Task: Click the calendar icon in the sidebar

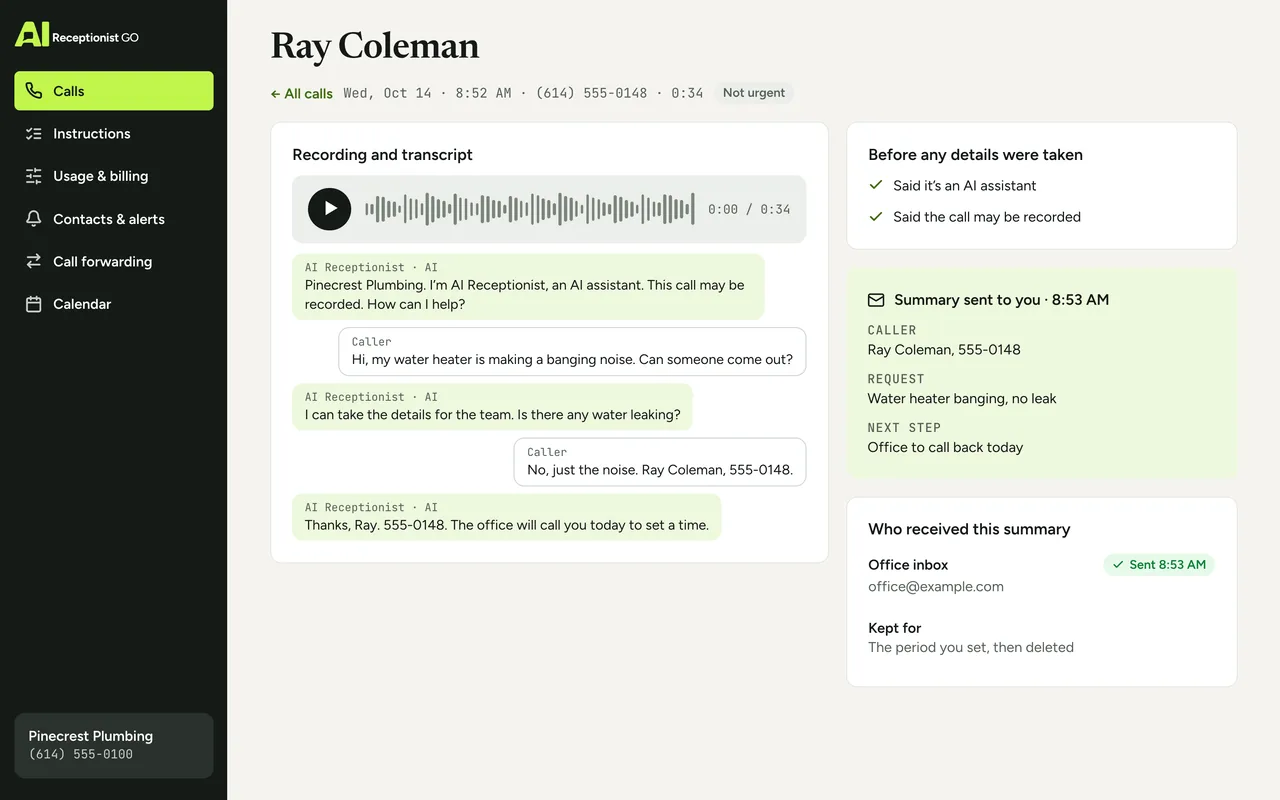Action: point(34,304)
